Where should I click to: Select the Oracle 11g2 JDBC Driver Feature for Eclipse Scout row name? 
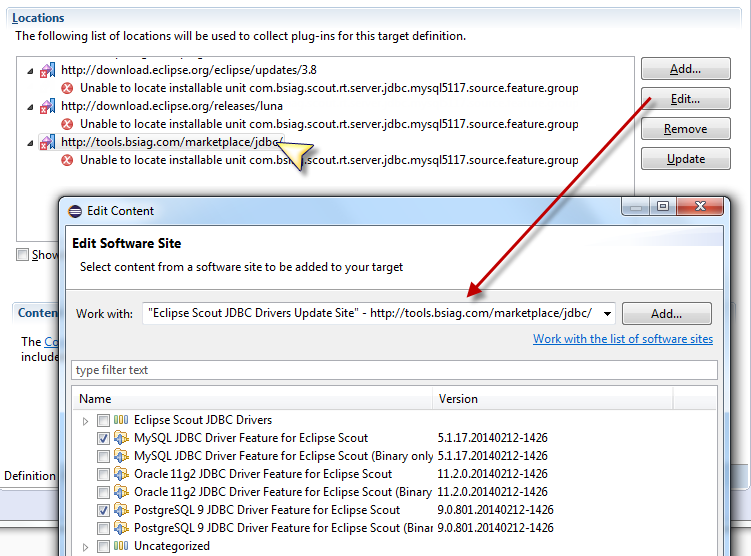tap(263, 474)
